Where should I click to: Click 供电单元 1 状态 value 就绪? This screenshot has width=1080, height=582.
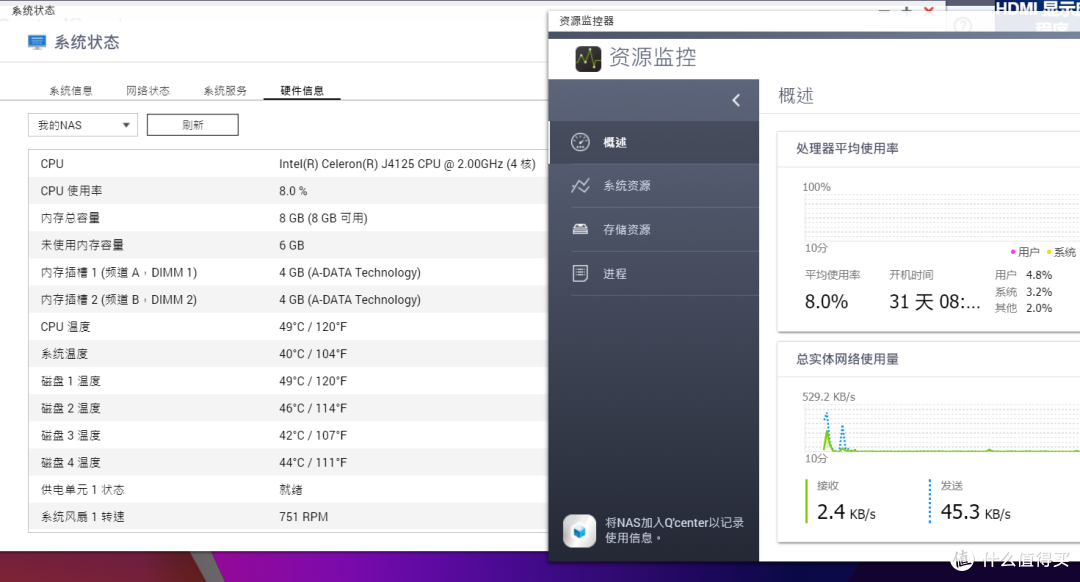[x=291, y=490]
